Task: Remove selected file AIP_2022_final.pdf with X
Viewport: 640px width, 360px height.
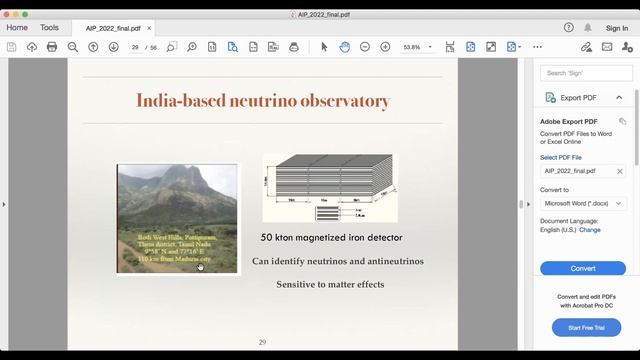Action: [620, 171]
